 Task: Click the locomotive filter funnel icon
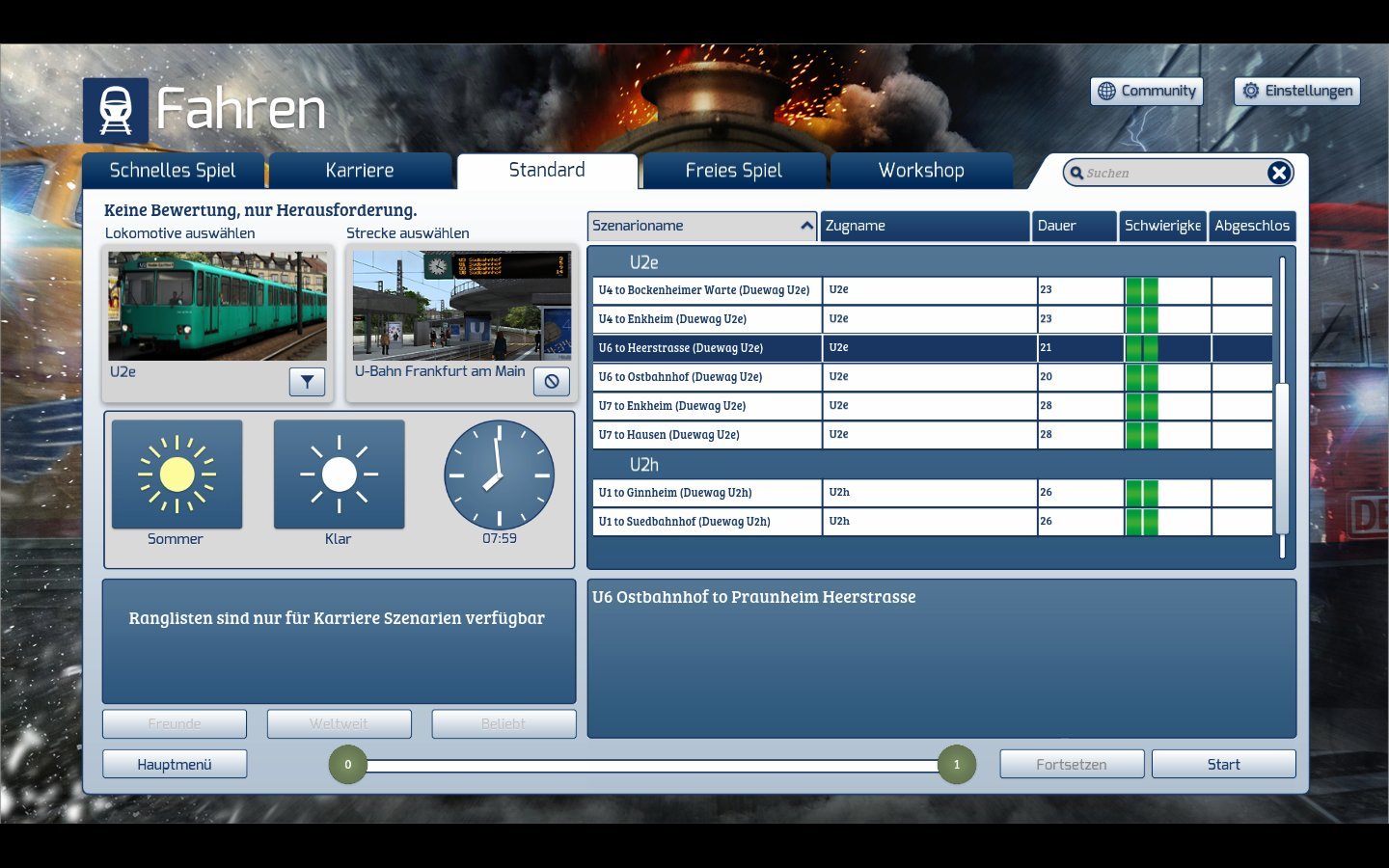(x=307, y=382)
